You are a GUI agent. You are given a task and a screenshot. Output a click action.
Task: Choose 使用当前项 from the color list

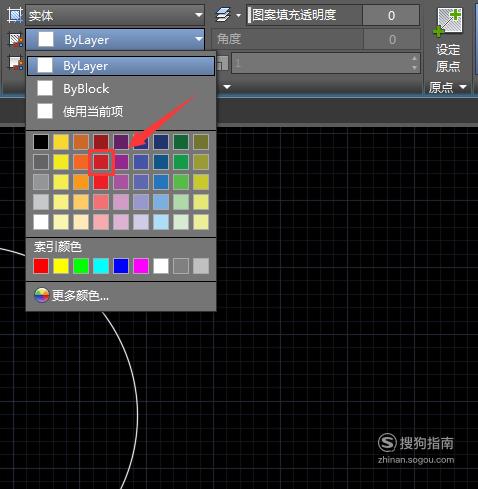(121, 111)
